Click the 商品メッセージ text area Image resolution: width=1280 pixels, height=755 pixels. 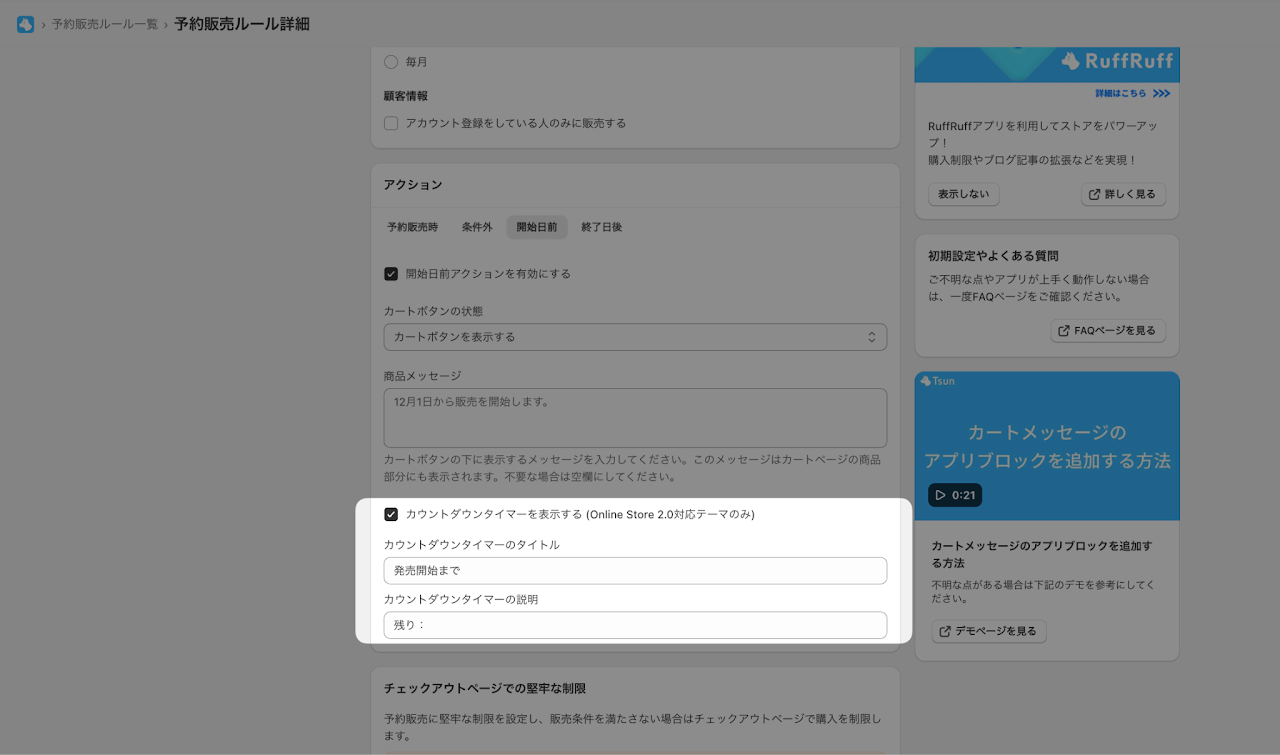635,418
